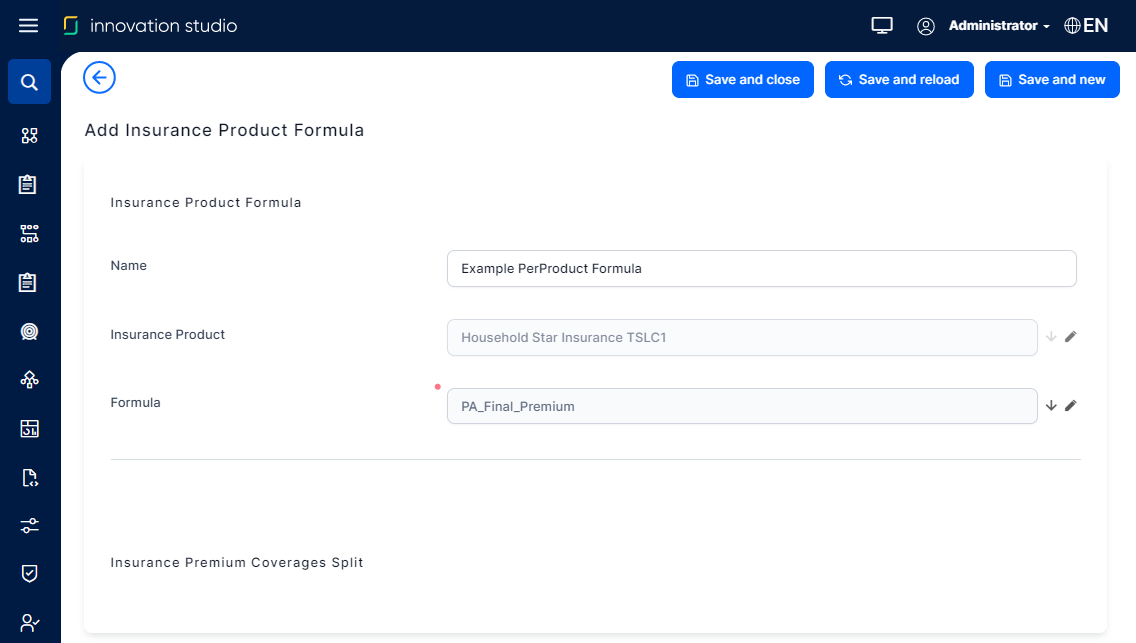The height and width of the screenshot is (643, 1136).
Task: Click the sidebar search icon
Action: point(29,82)
